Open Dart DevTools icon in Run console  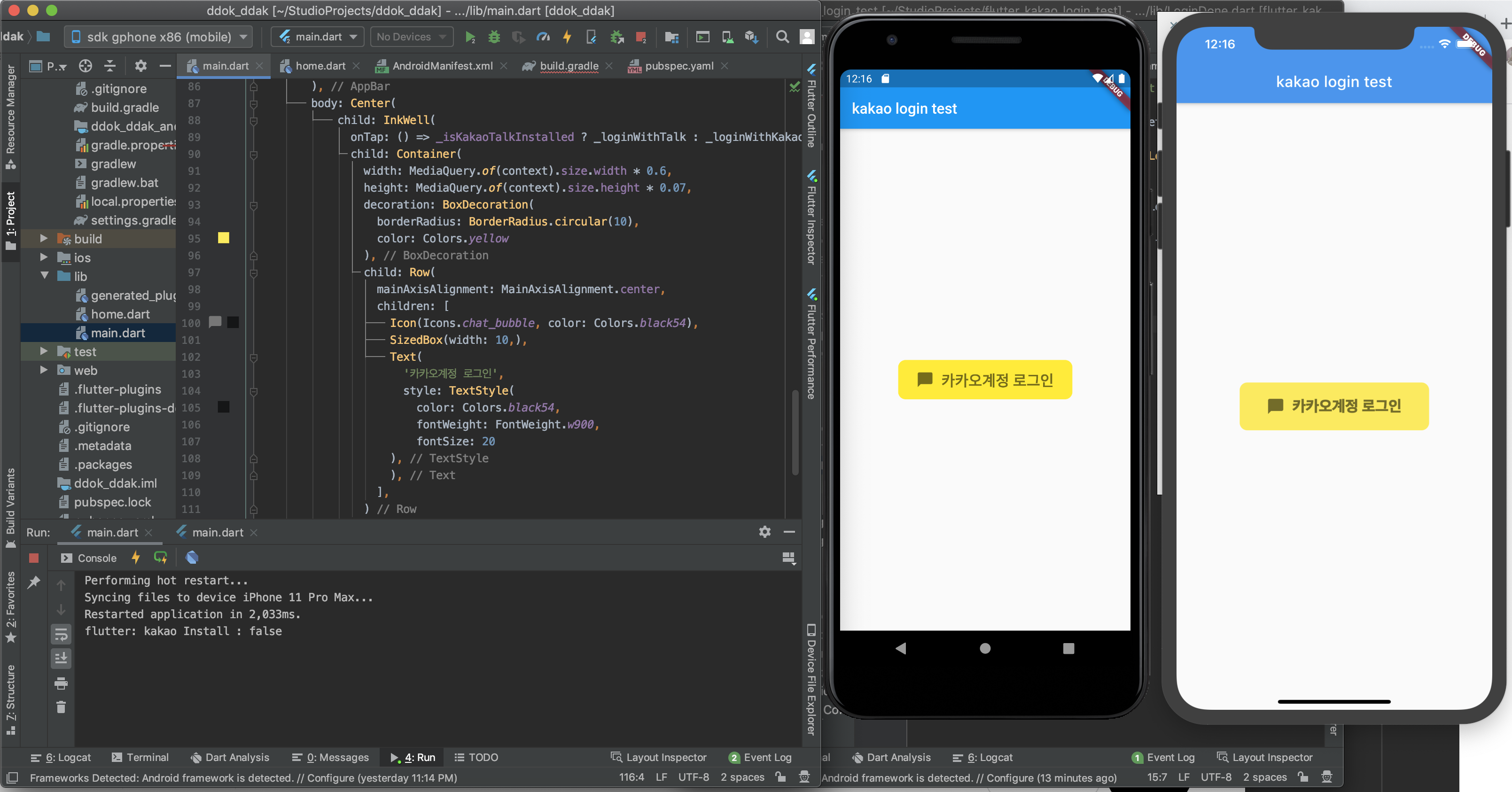(192, 557)
